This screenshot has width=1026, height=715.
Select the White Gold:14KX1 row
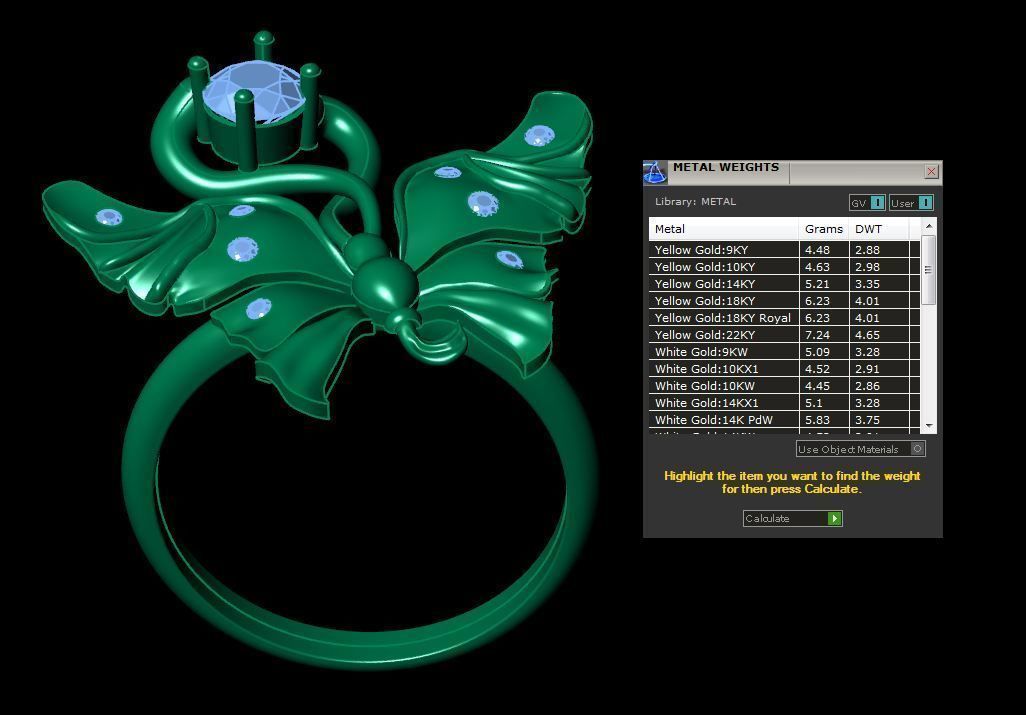click(784, 403)
